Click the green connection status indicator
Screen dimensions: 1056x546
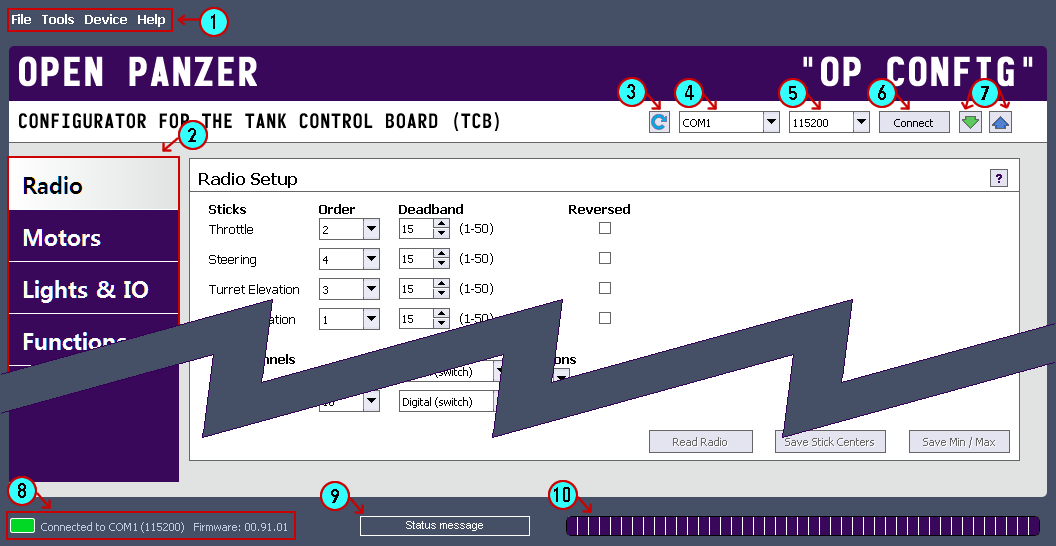point(22,525)
